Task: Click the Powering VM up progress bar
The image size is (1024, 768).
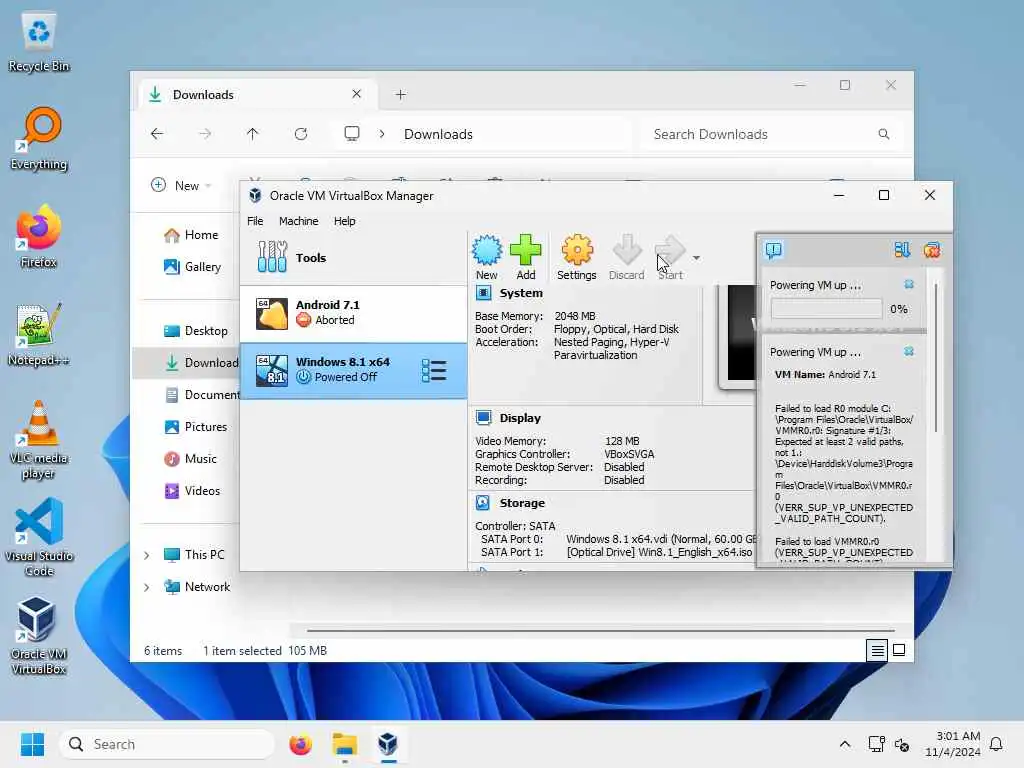Action: (x=826, y=309)
